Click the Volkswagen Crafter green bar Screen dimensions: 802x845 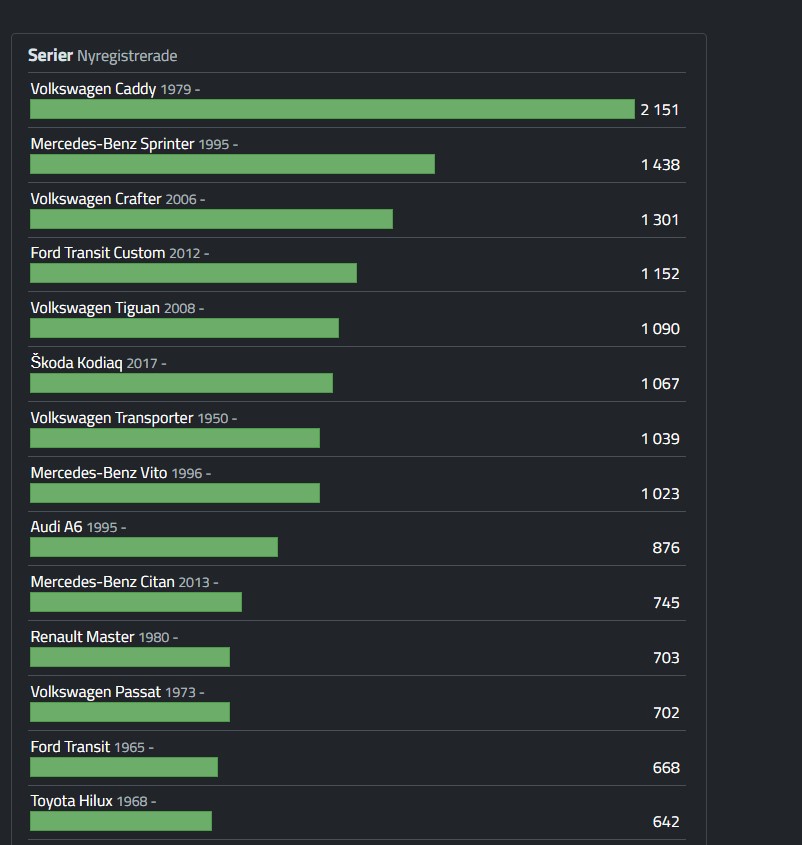click(211, 219)
